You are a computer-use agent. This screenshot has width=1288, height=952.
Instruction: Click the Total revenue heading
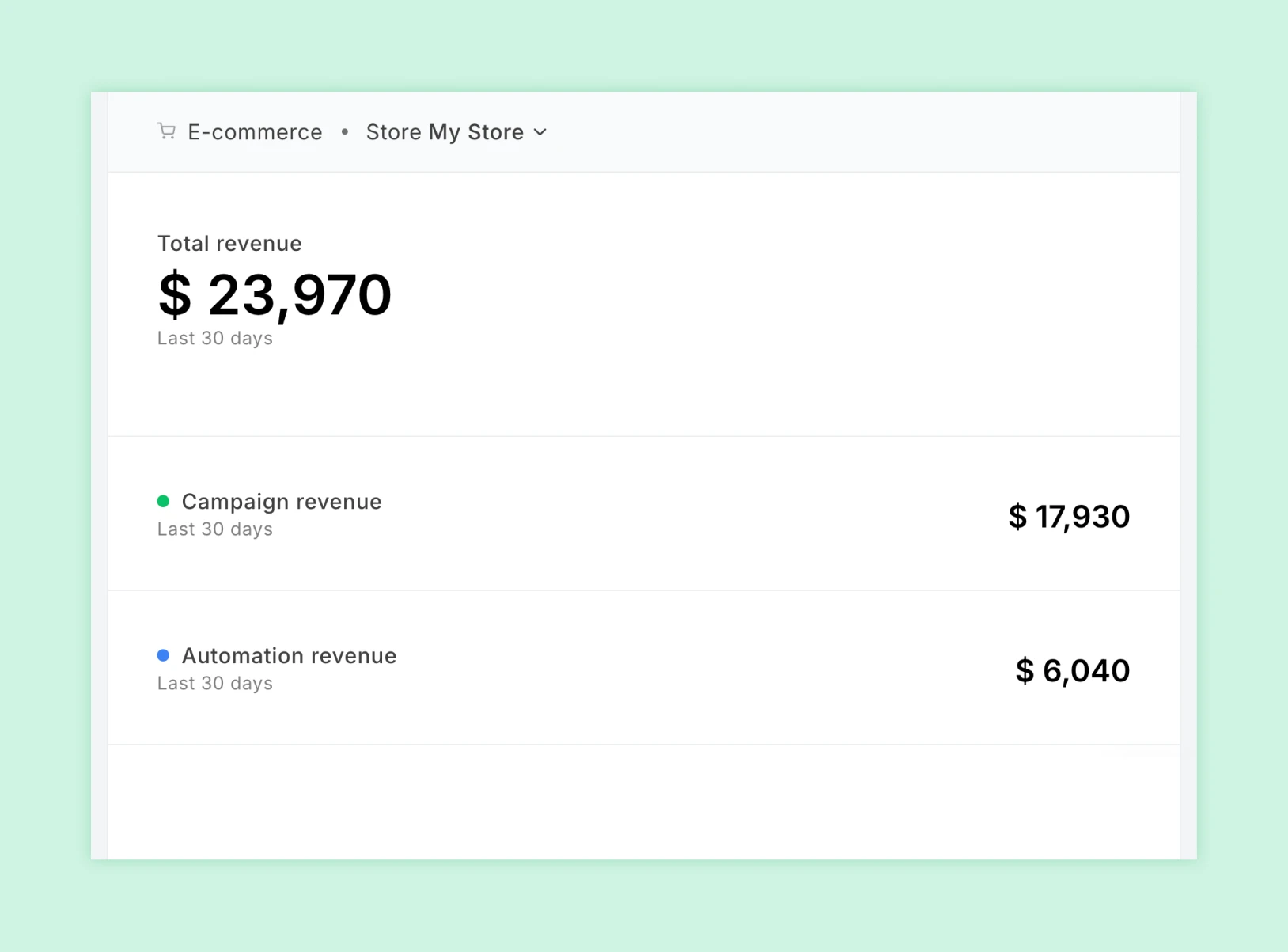229,244
